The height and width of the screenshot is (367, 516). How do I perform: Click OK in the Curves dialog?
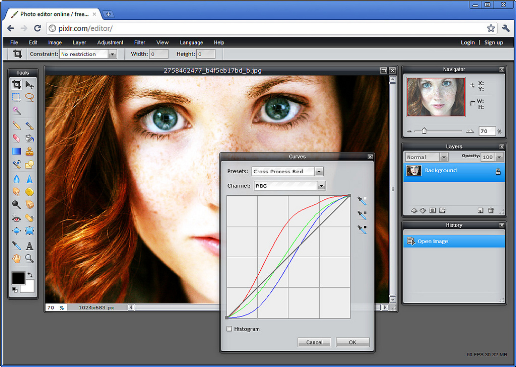click(353, 342)
